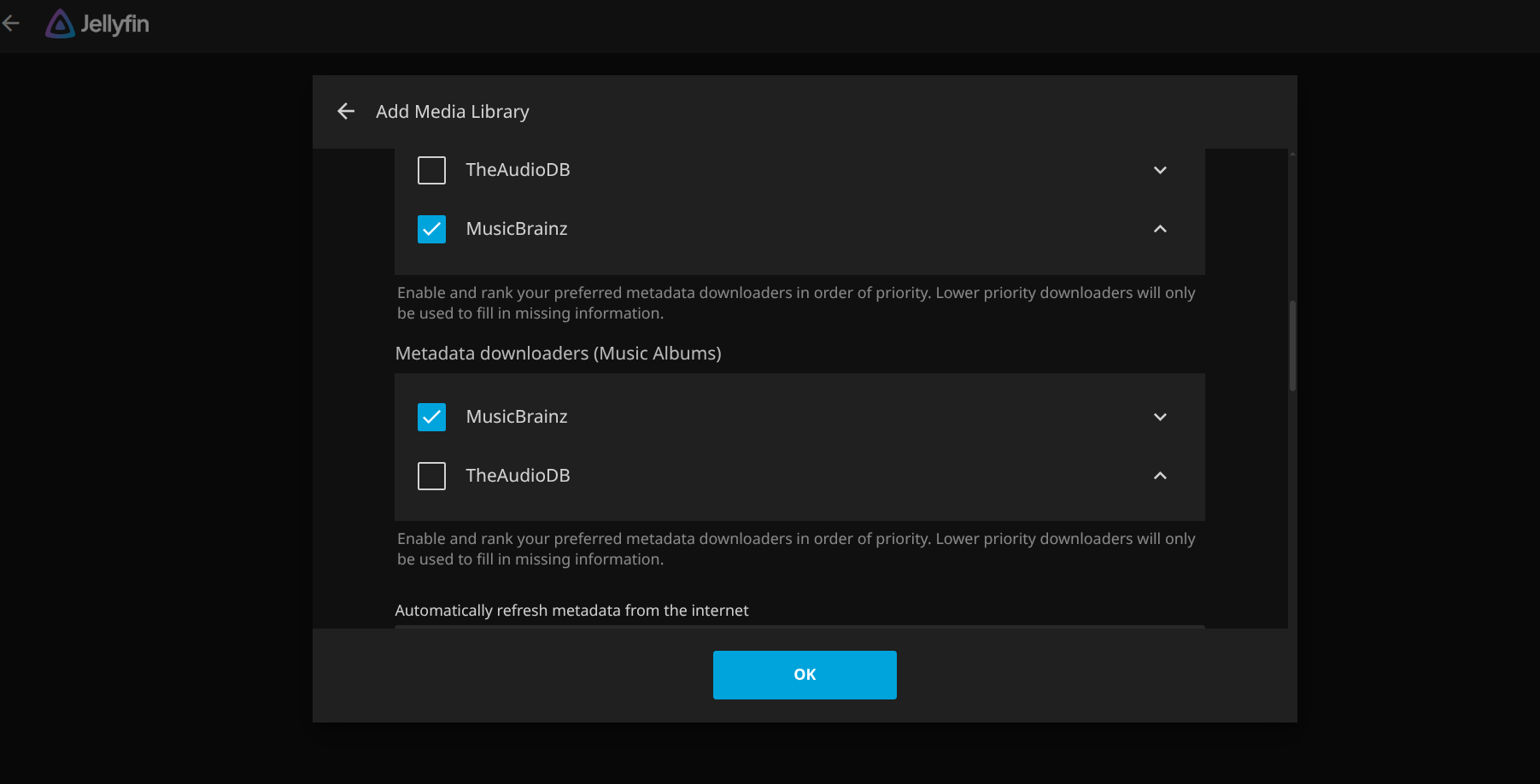Click the back arrow beside Add Media Library
This screenshot has width=1540, height=784.
[346, 111]
